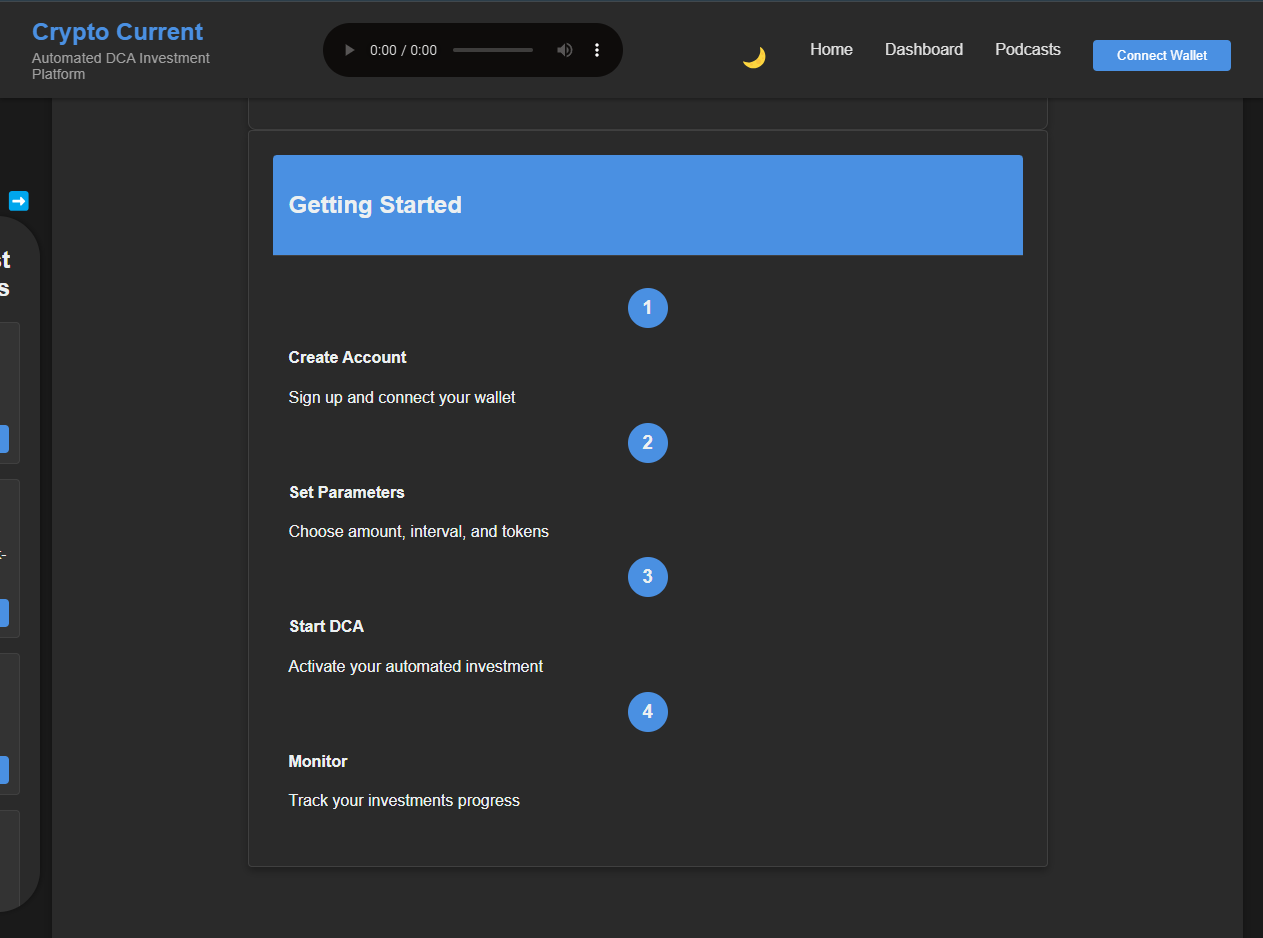The image size is (1263, 938).
Task: Click 'Sign up and connect your wallet' text
Action: click(x=402, y=398)
